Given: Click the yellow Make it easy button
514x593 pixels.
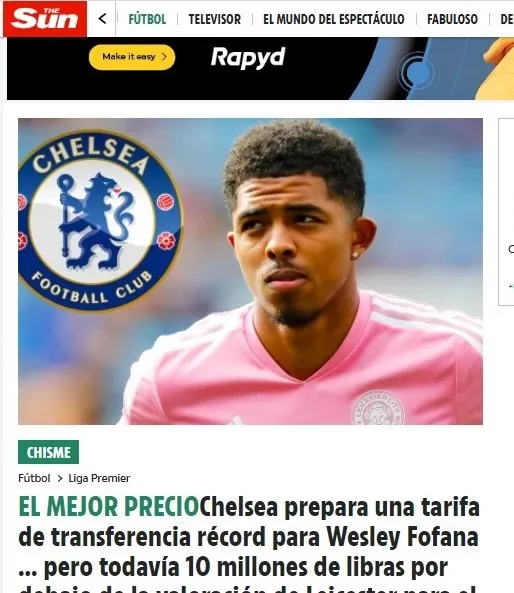Looking at the screenshot, I should tap(132, 57).
